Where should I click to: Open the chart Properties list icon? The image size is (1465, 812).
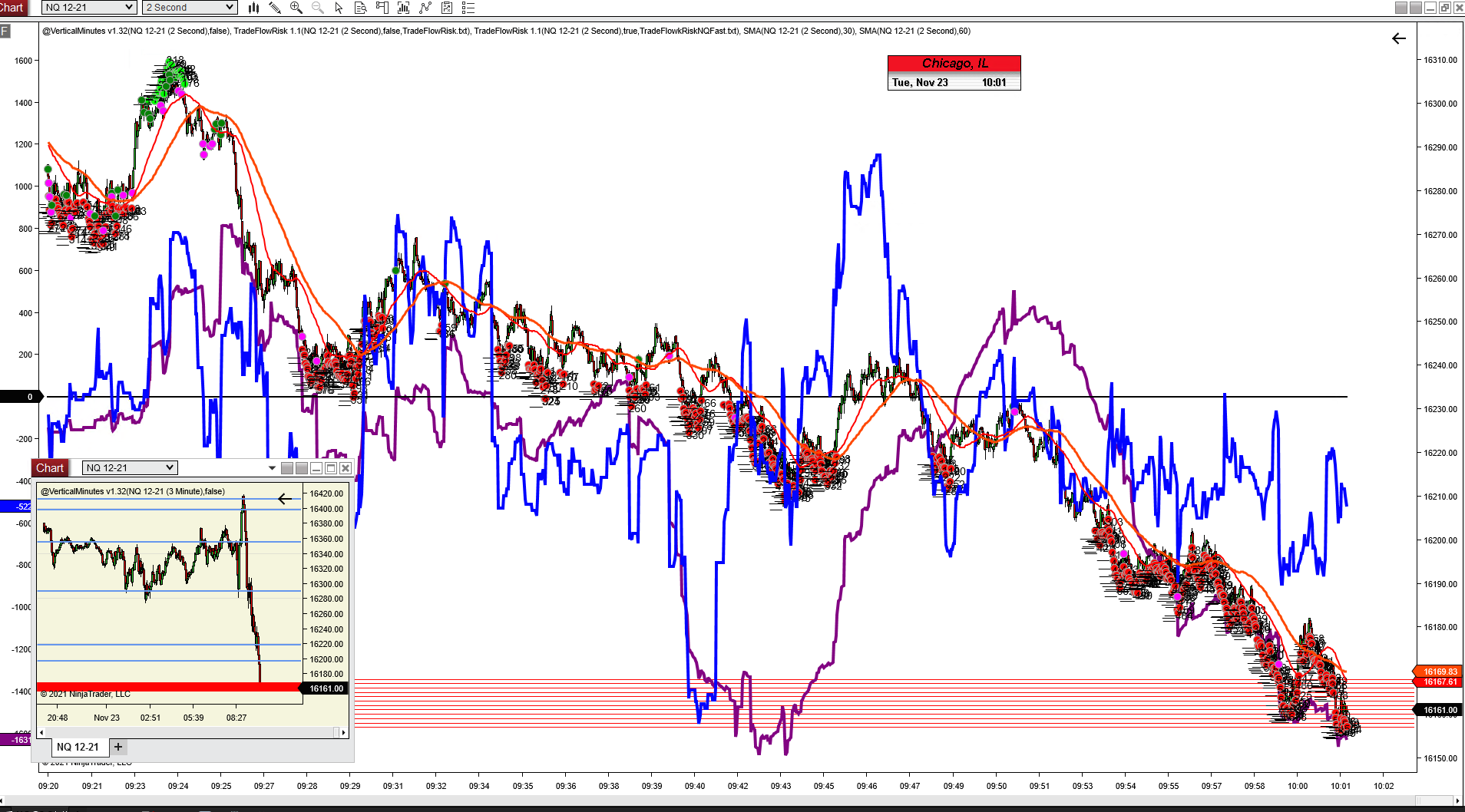[468, 8]
